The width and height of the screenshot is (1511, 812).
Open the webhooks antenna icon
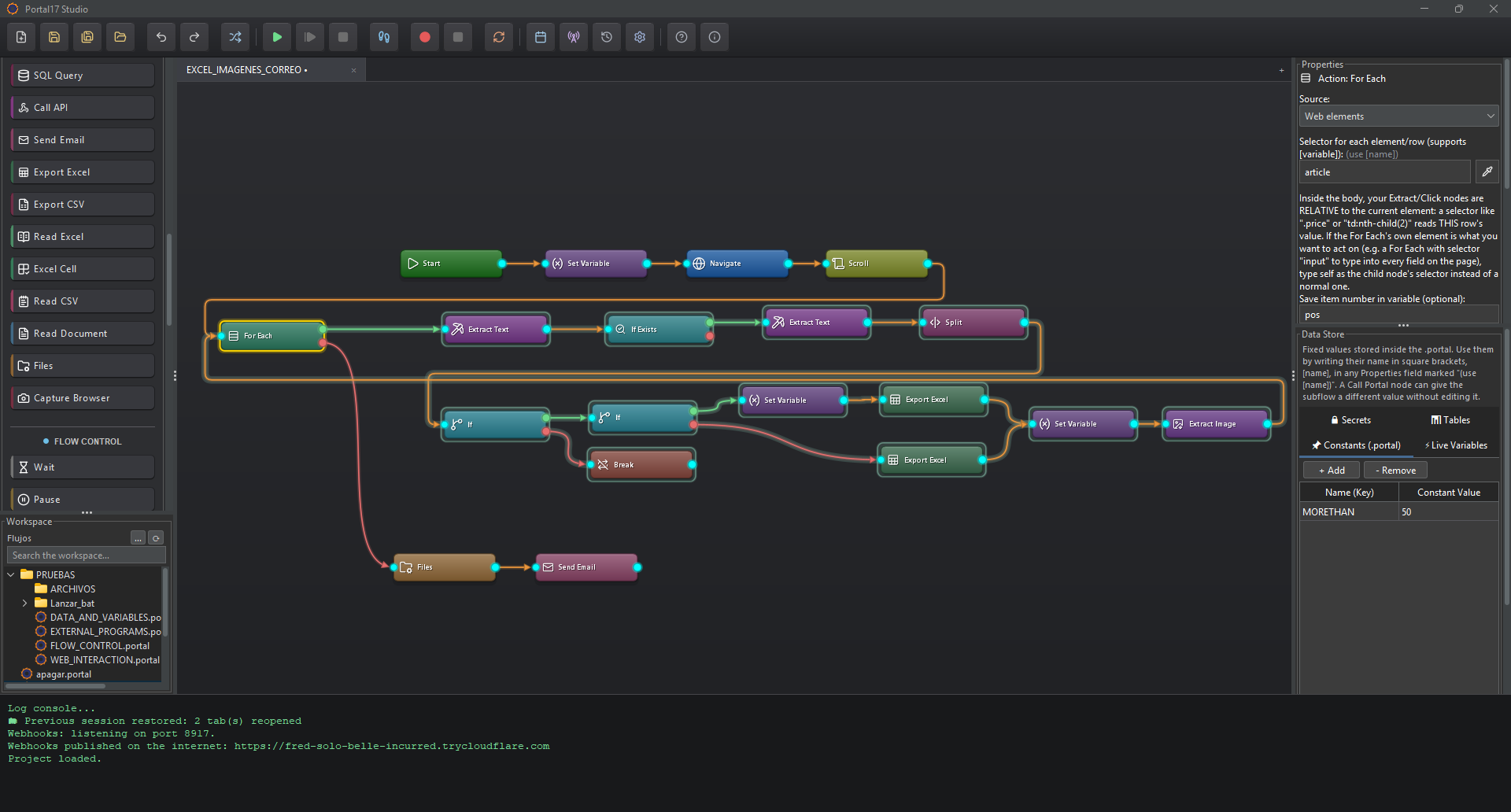(574, 37)
